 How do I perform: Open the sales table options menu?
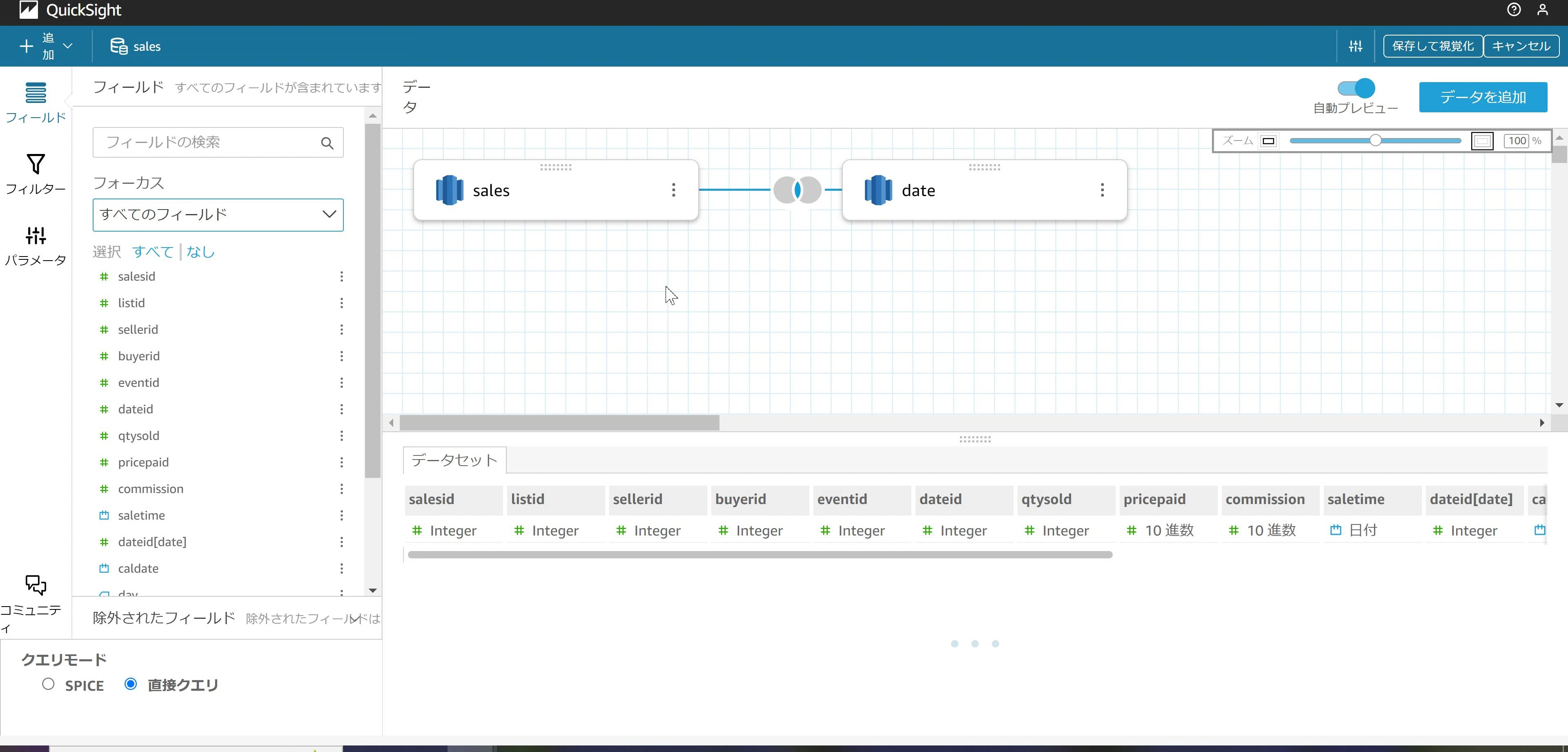pos(673,190)
